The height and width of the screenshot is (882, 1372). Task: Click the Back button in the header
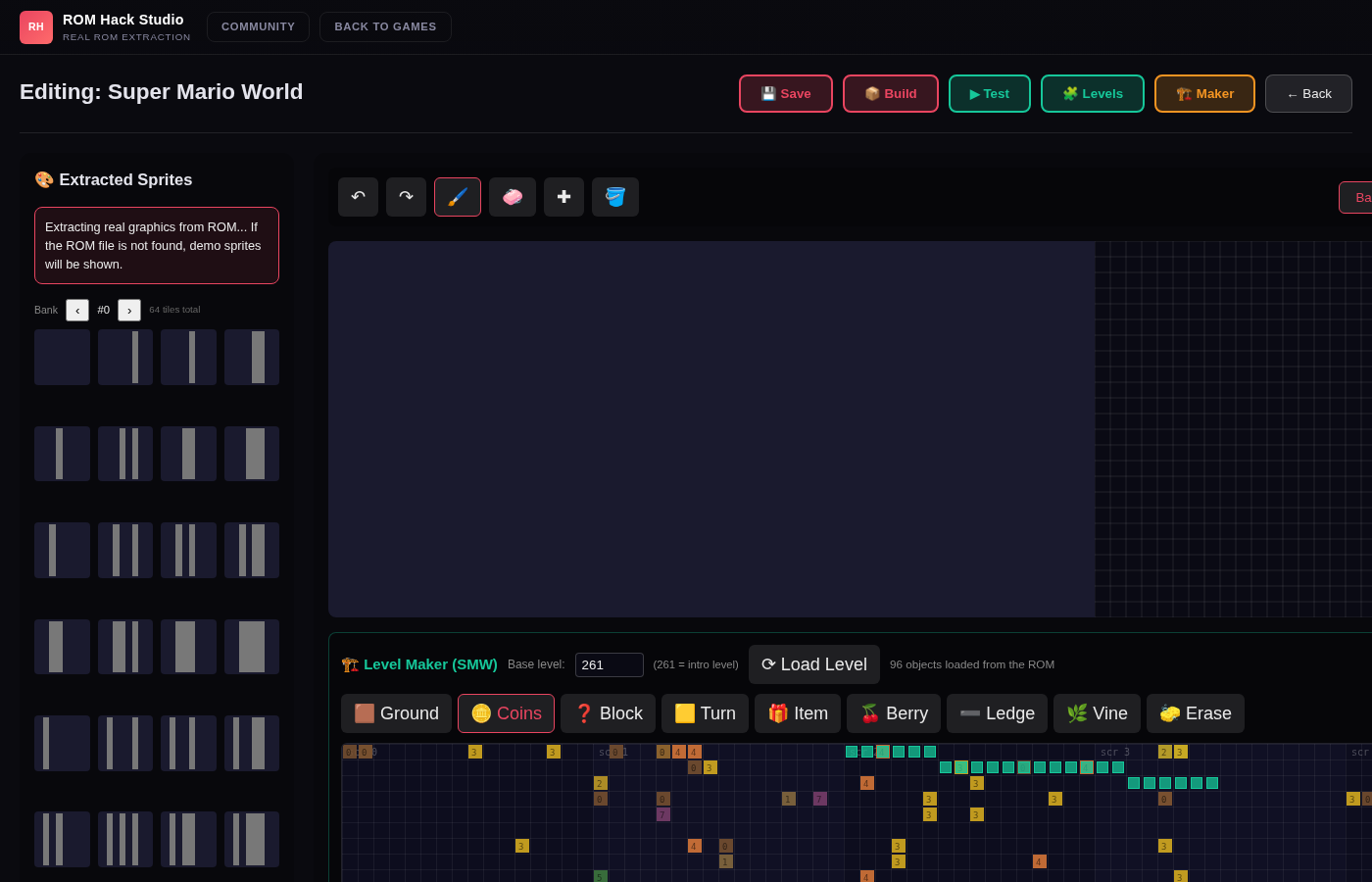1308,94
